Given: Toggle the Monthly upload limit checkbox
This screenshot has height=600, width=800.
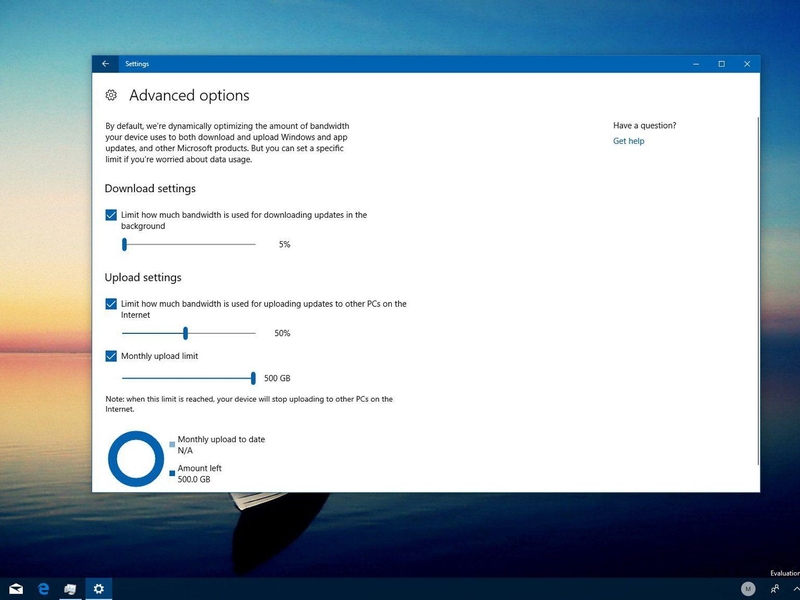Looking at the screenshot, I should [111, 356].
